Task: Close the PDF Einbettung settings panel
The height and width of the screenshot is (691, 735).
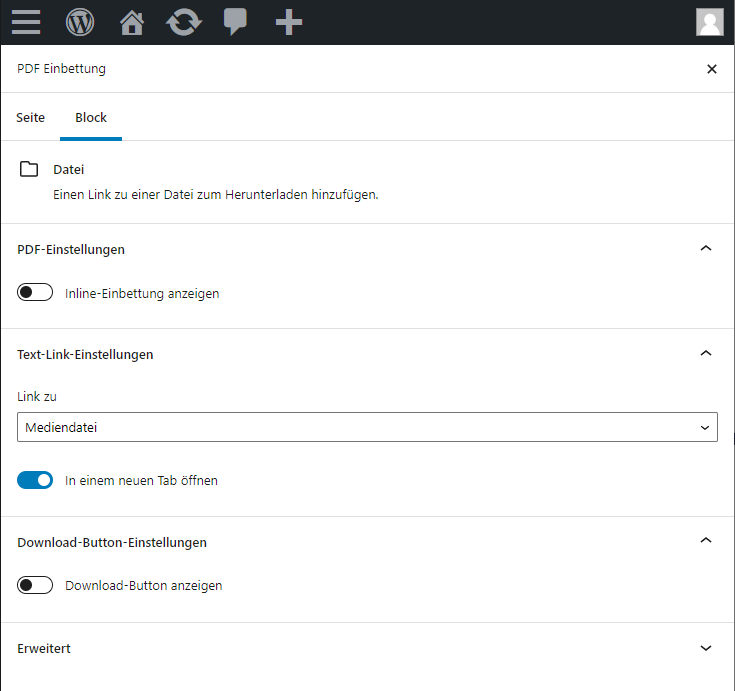Action: click(x=712, y=69)
